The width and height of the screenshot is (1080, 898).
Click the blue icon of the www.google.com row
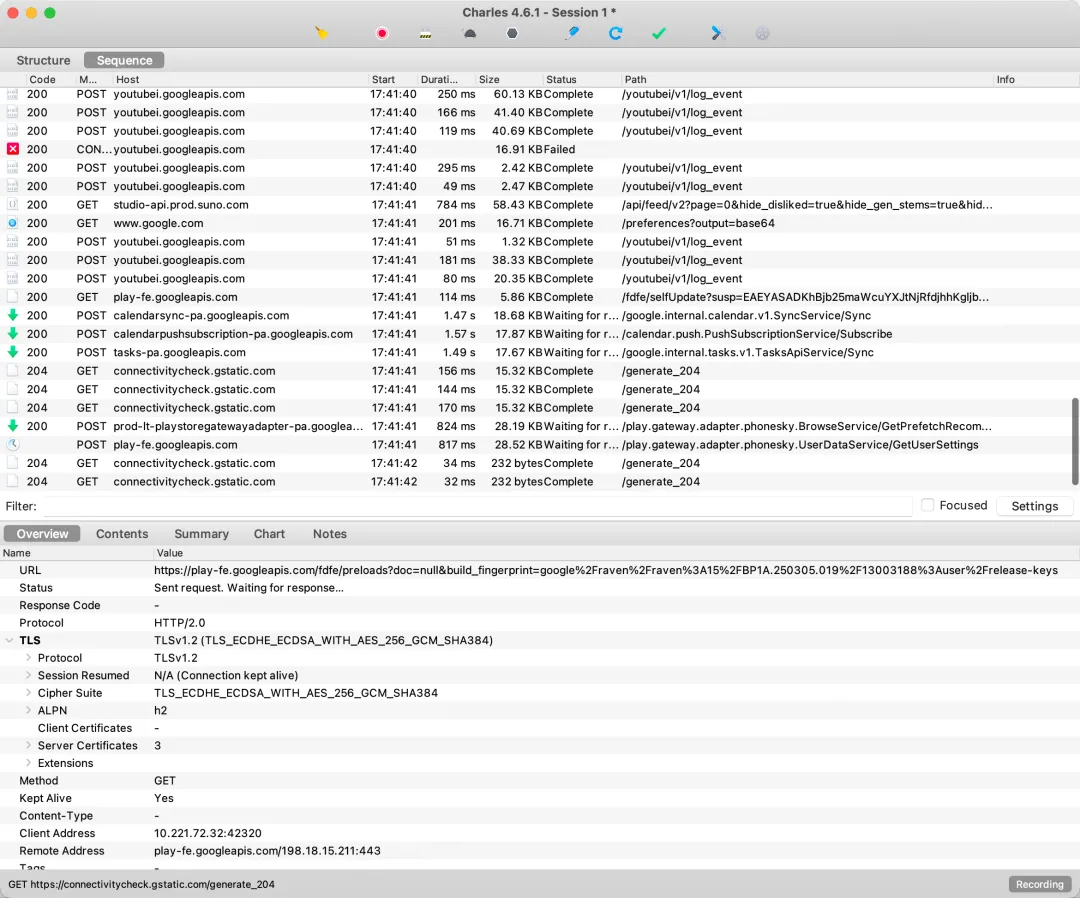coord(12,222)
